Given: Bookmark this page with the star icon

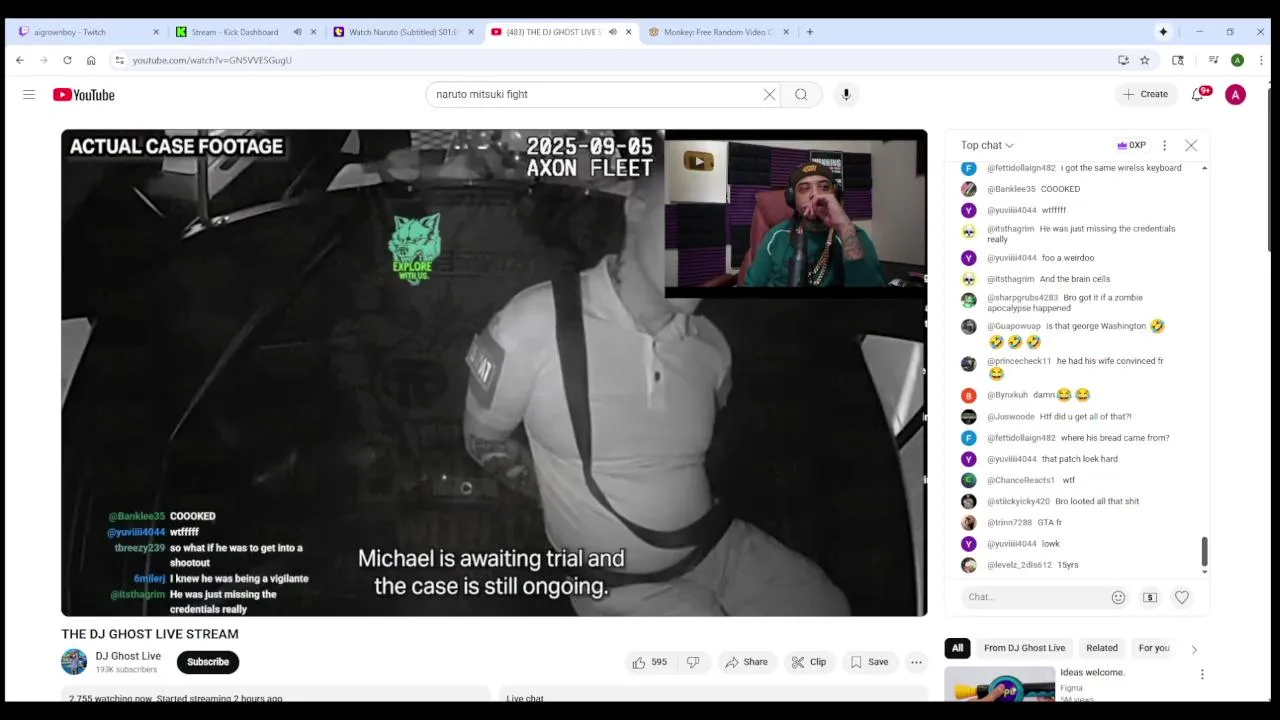Looking at the screenshot, I should tap(1145, 60).
